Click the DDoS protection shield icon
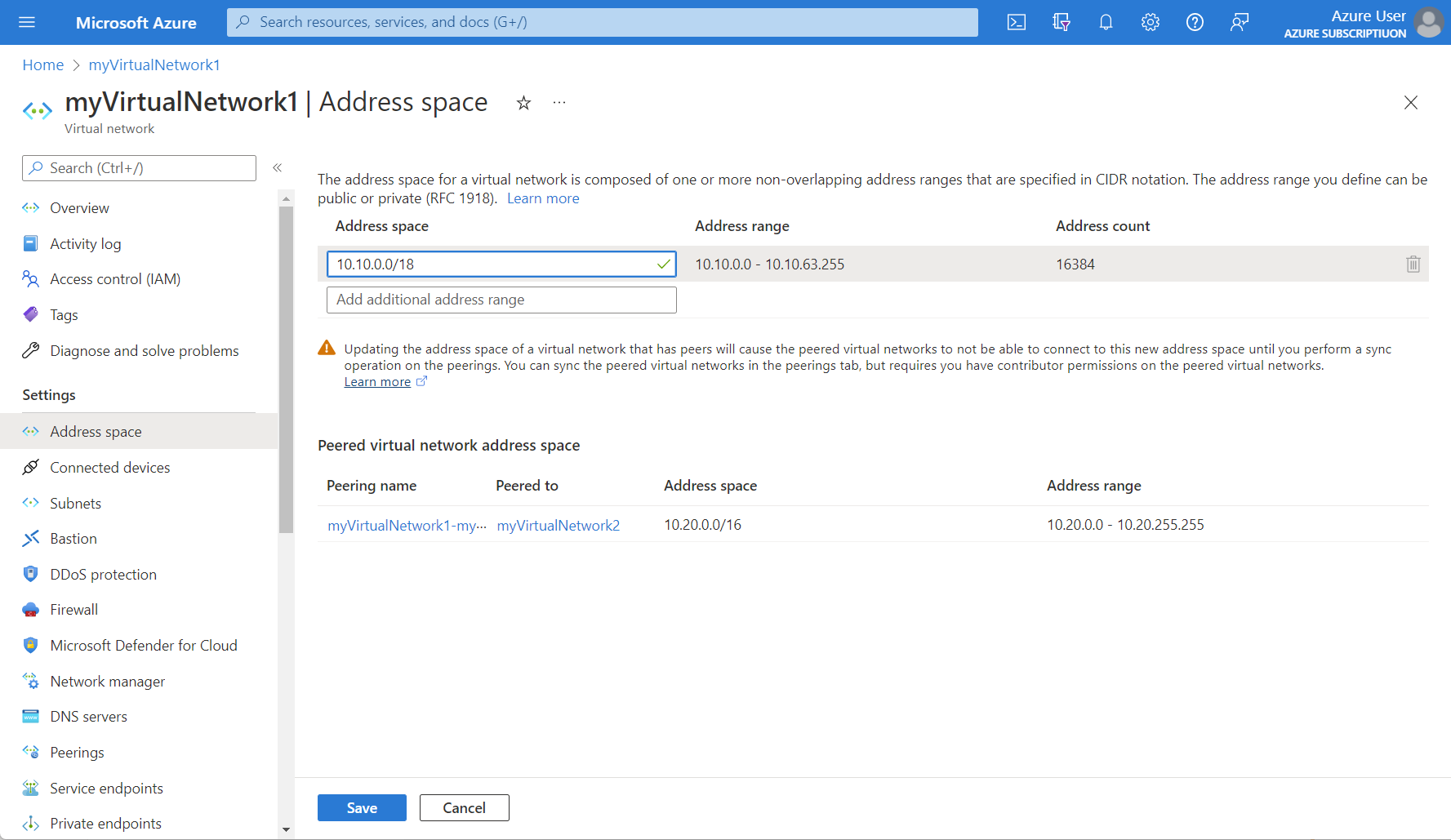 [x=31, y=574]
